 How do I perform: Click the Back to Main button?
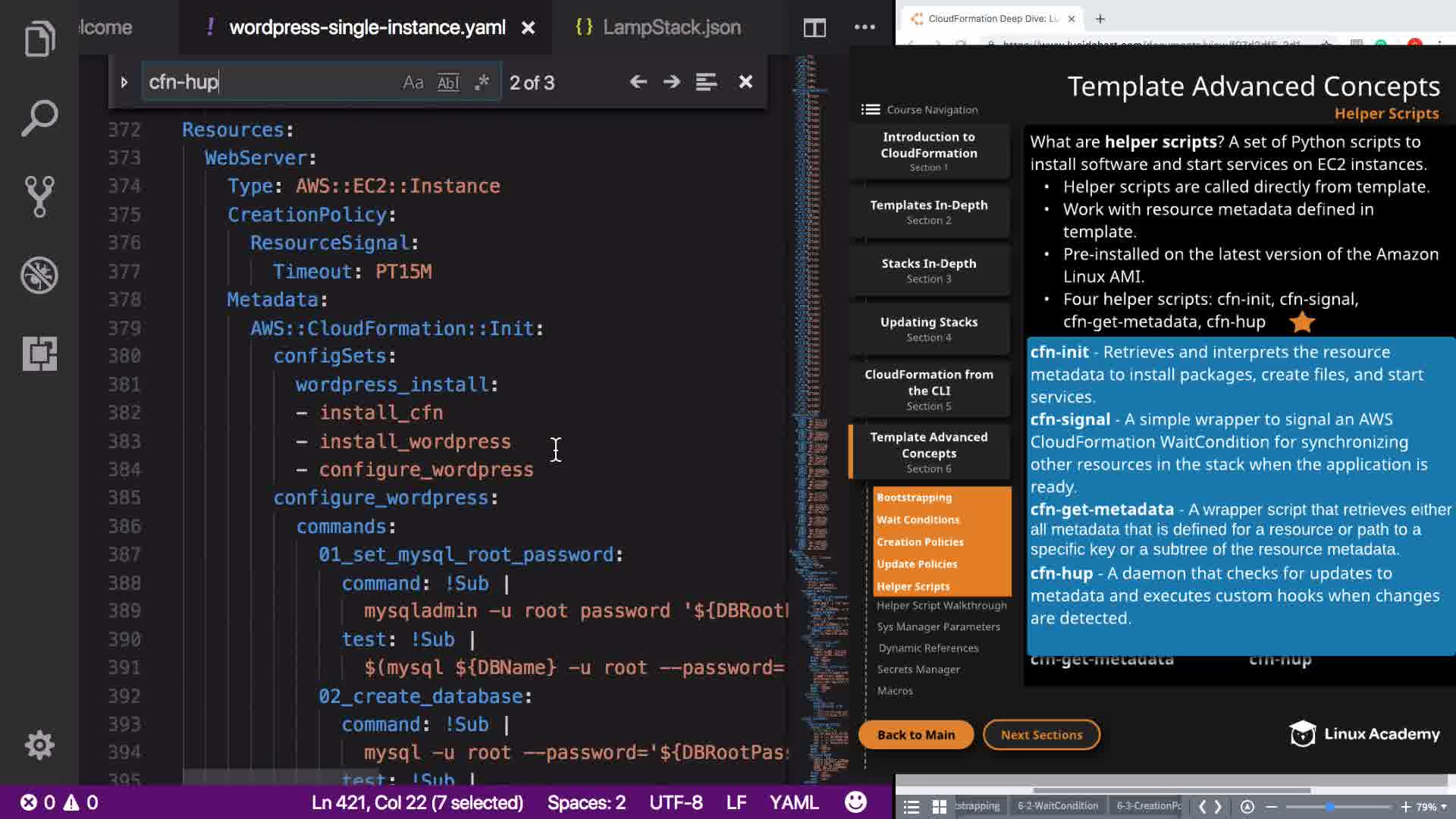pos(915,735)
